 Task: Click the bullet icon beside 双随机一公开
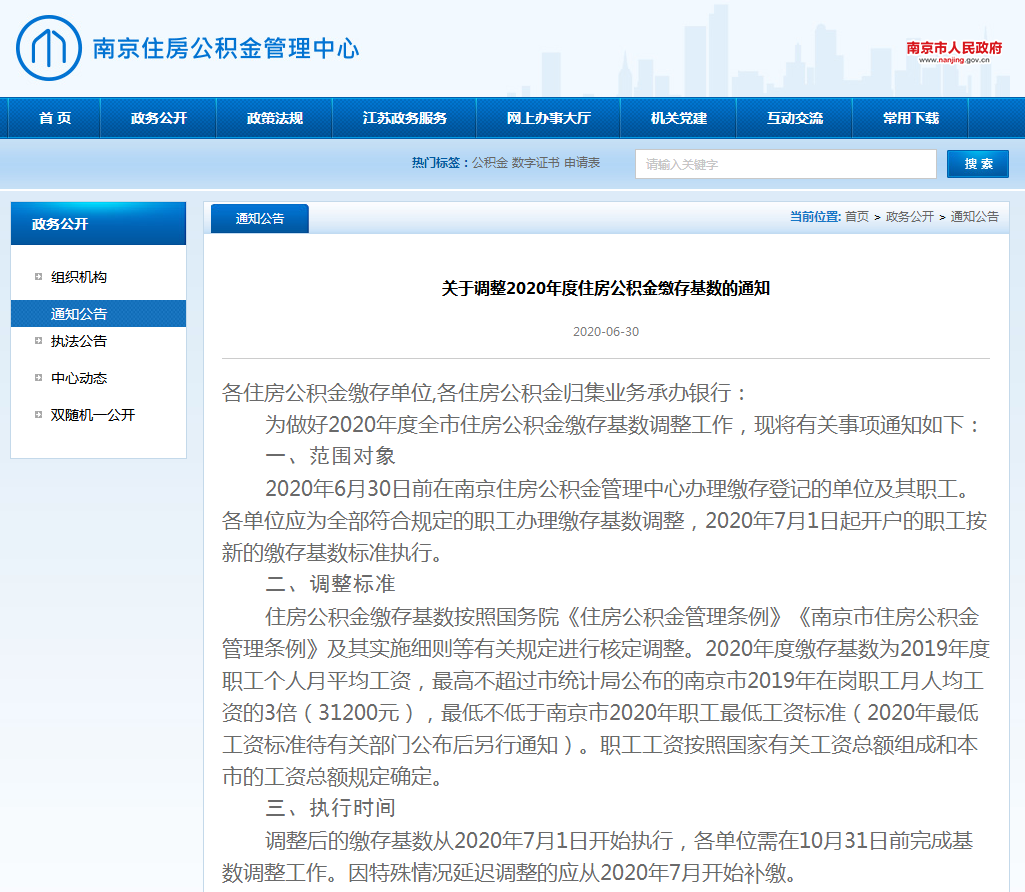(x=38, y=415)
